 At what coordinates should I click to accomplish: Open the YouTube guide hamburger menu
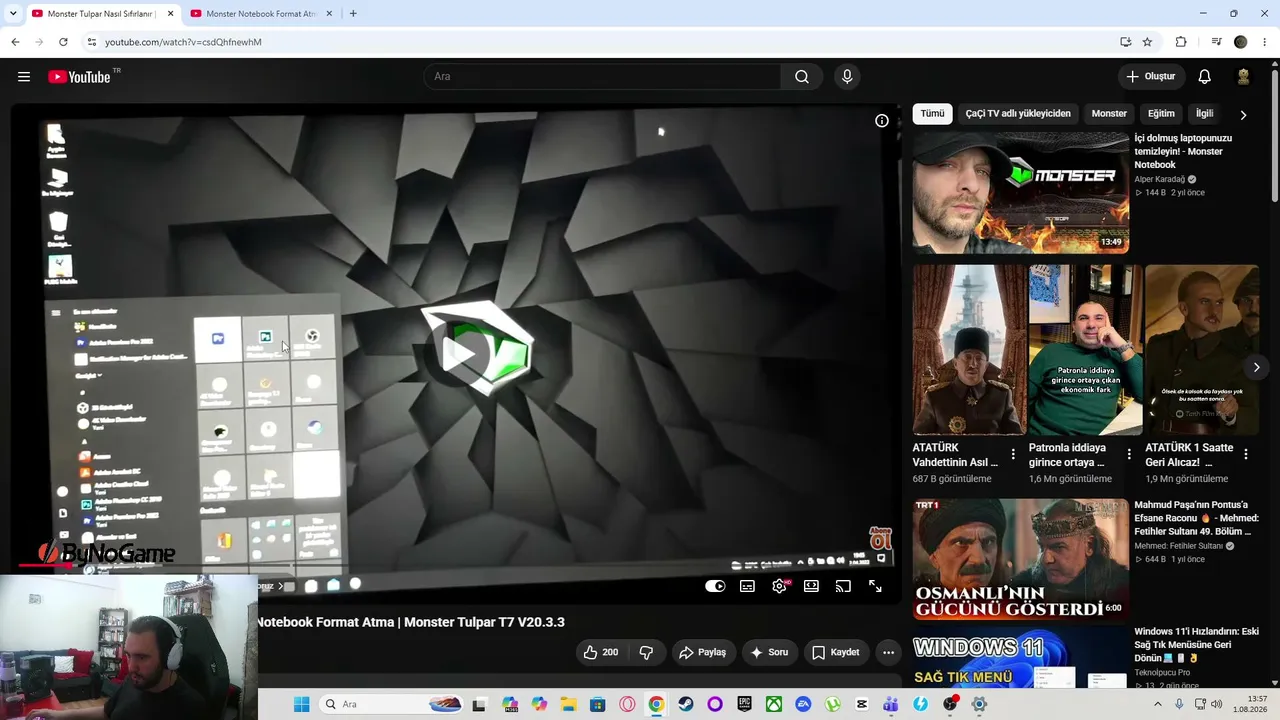coord(24,77)
